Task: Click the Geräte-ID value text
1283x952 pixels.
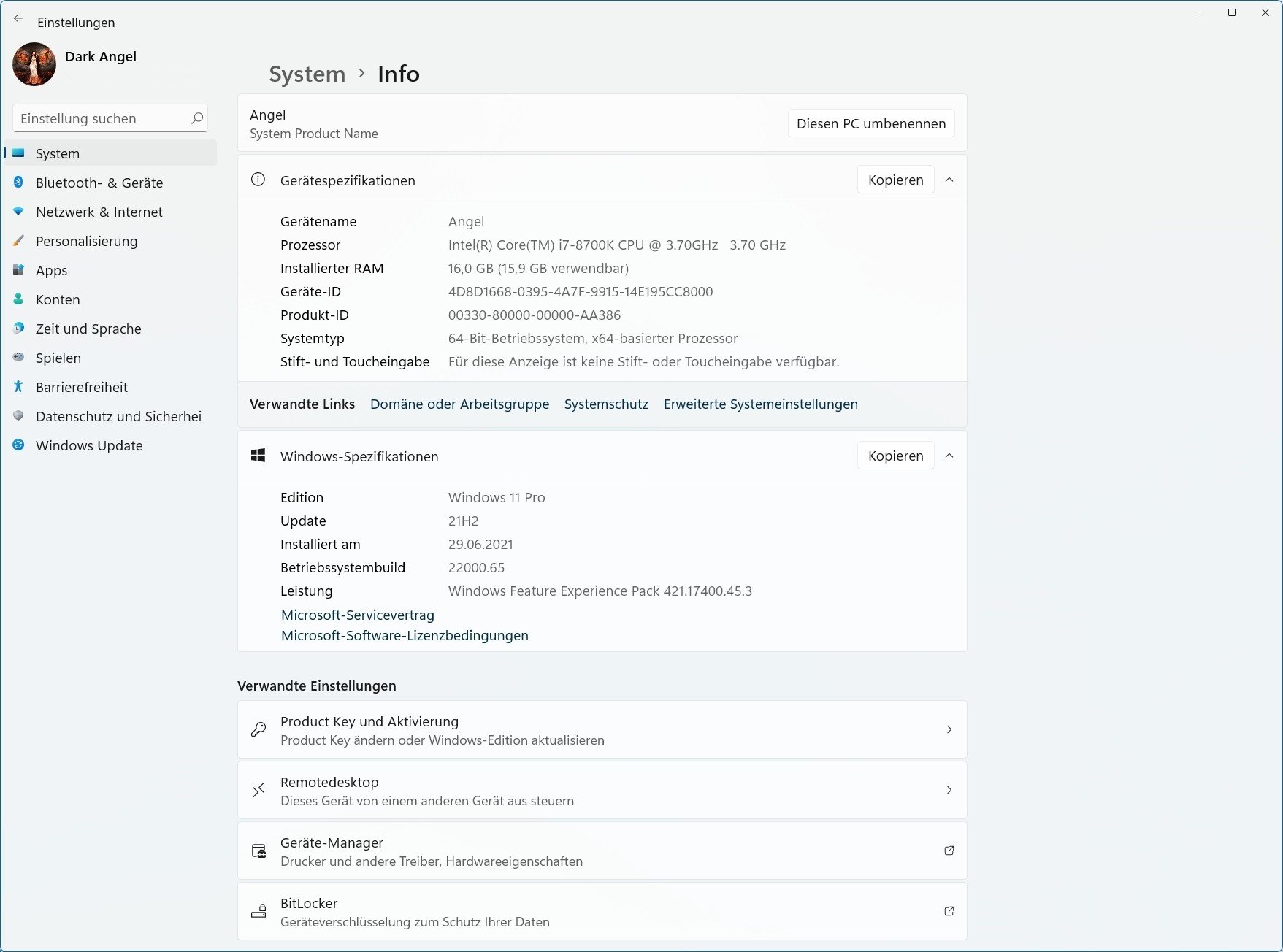Action: coord(581,291)
